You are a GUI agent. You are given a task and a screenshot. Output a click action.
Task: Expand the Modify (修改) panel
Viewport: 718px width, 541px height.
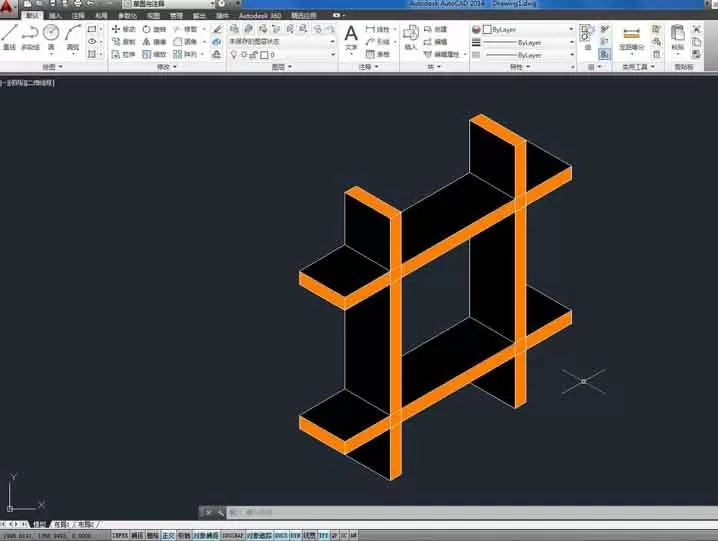pos(167,67)
